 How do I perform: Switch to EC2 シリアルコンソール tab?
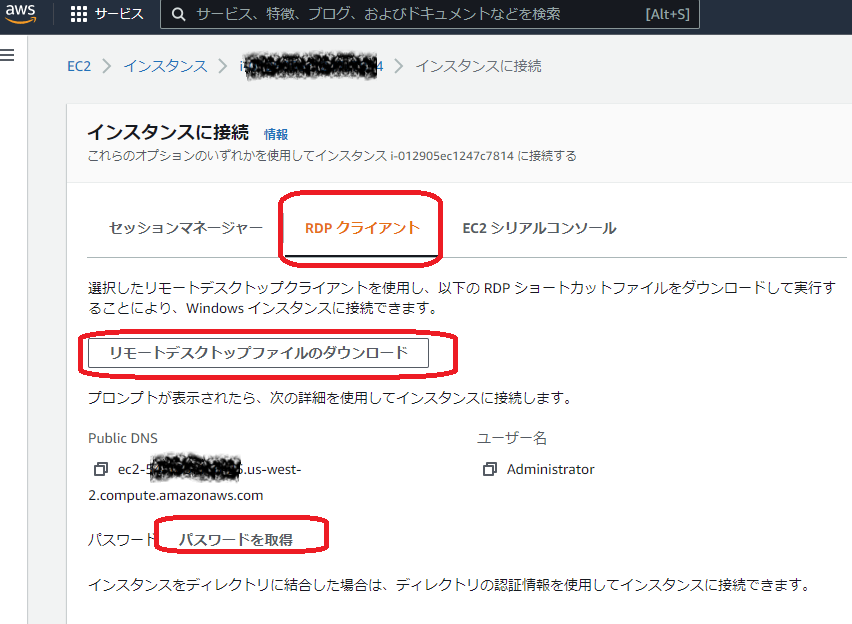[x=539, y=228]
